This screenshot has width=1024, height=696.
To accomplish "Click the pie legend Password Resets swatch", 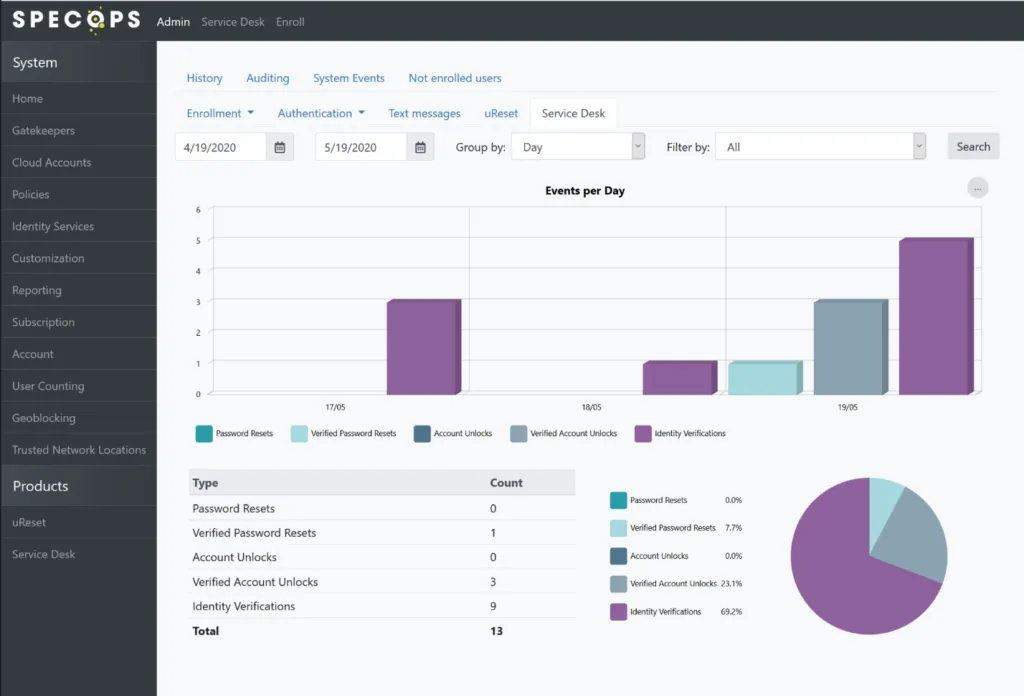I will 618,500.
